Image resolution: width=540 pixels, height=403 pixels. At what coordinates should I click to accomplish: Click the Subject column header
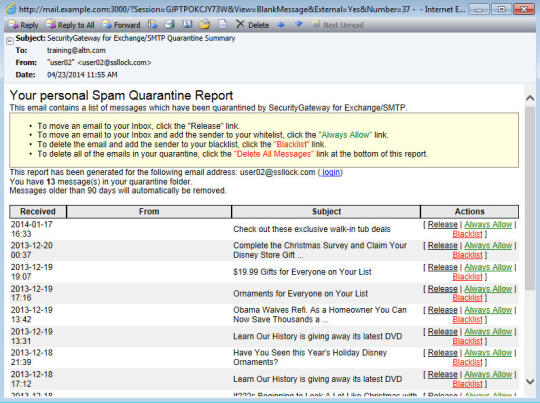[x=326, y=211]
